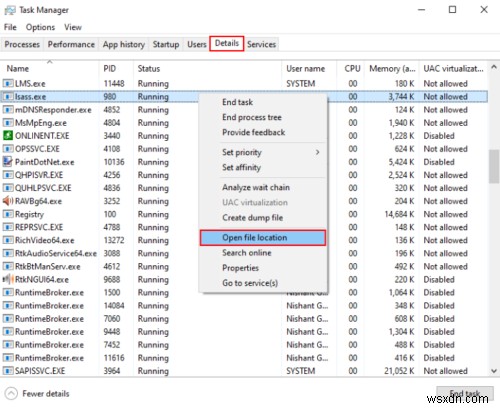Image resolution: width=500 pixels, height=409 pixels.
Task: Click the RichVideo64.exe process icon
Action: tap(8, 240)
